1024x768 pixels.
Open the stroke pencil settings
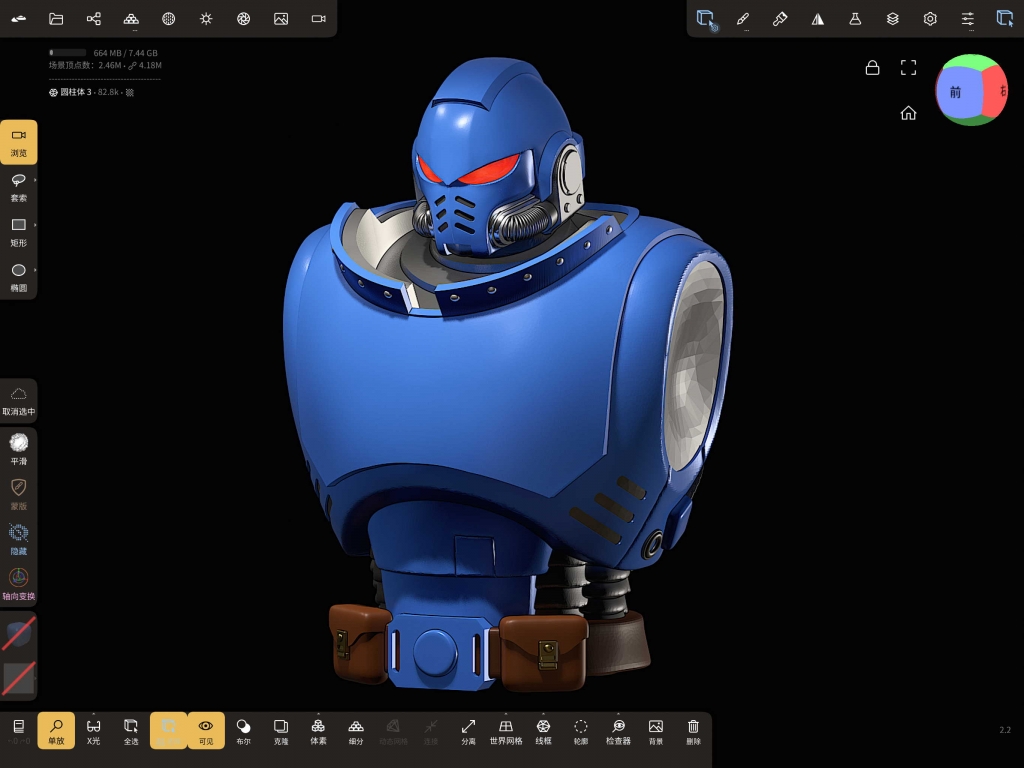point(743,19)
